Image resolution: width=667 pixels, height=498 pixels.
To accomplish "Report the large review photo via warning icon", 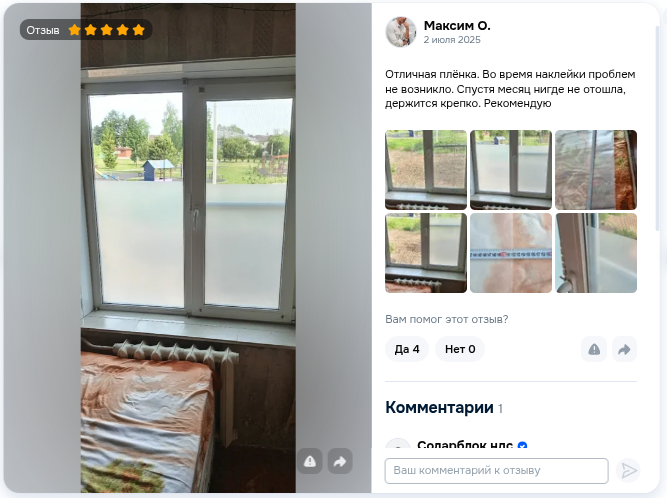I will coord(310,461).
